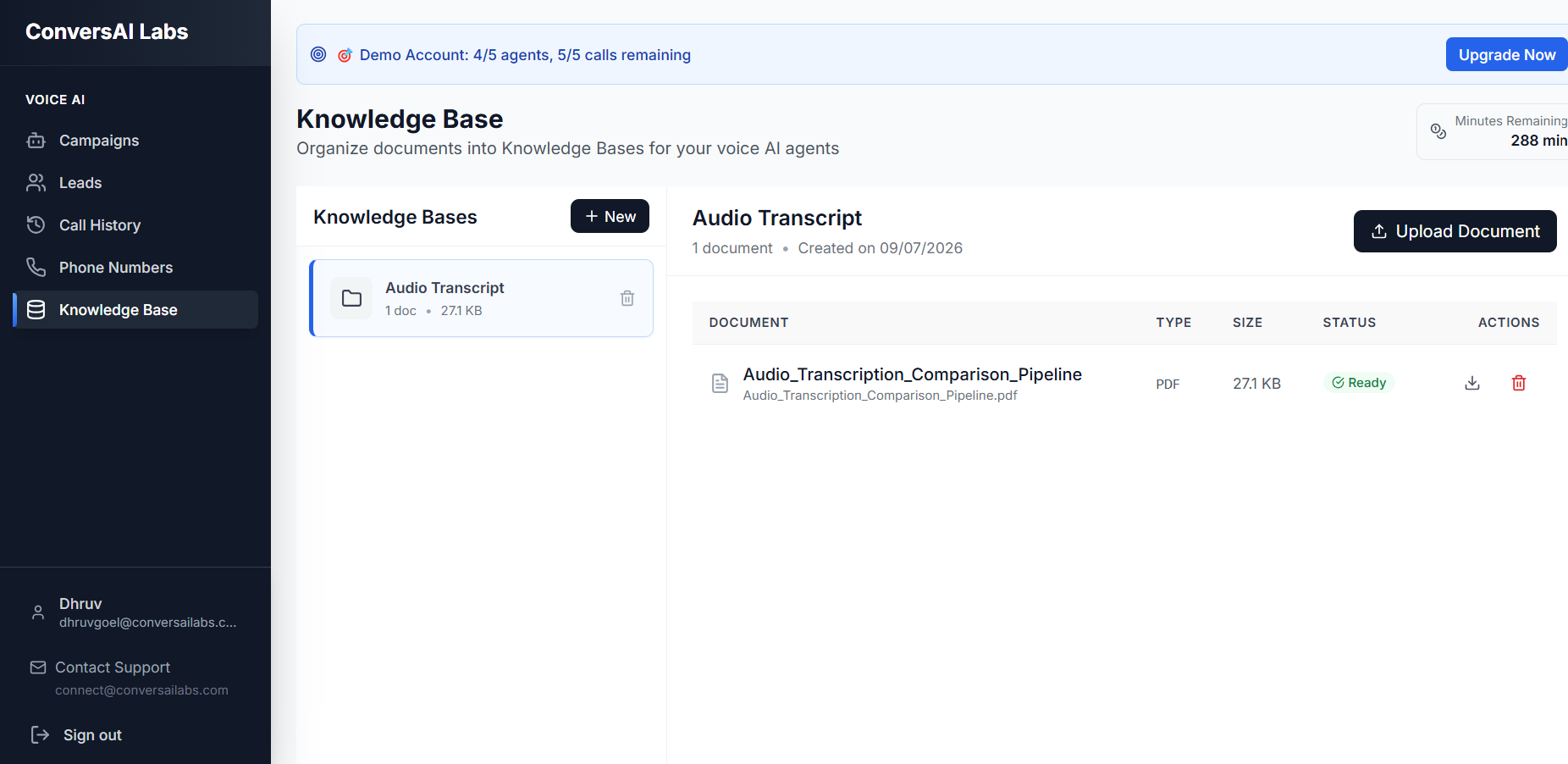Click the Minutes Remaining coins icon
Screen dimensions: 1568x764
(x=1438, y=131)
